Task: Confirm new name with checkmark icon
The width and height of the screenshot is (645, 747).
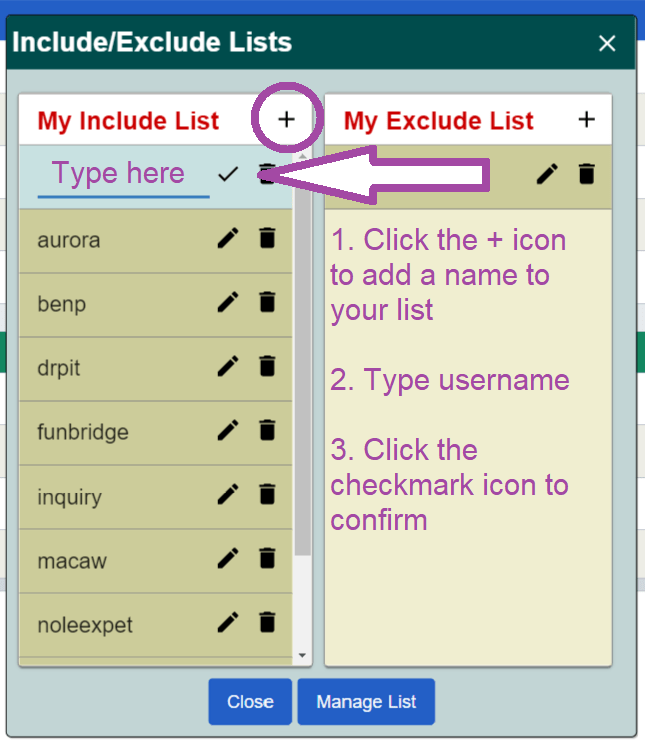Action: (x=228, y=174)
